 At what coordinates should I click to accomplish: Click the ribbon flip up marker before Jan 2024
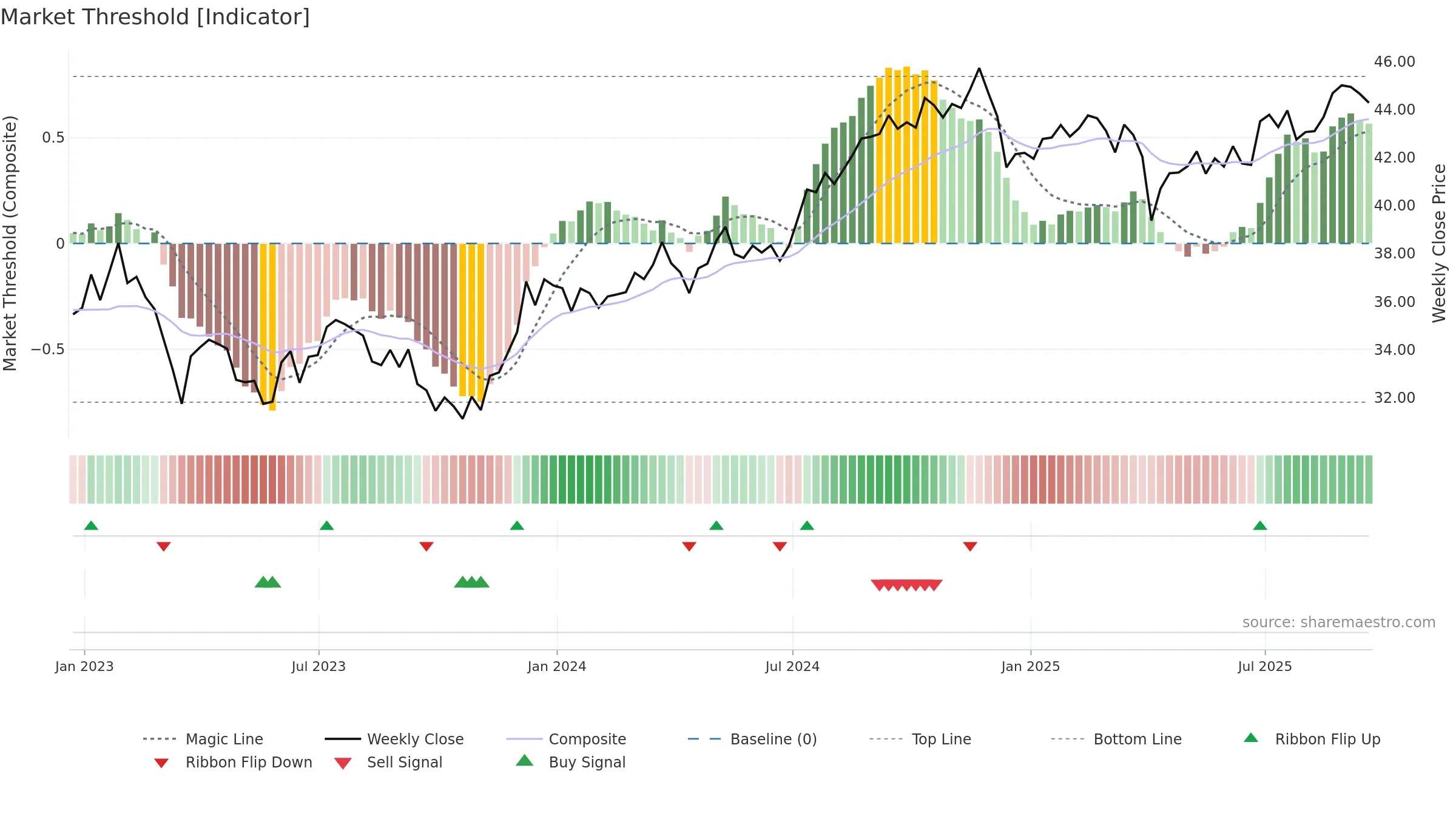tap(517, 525)
